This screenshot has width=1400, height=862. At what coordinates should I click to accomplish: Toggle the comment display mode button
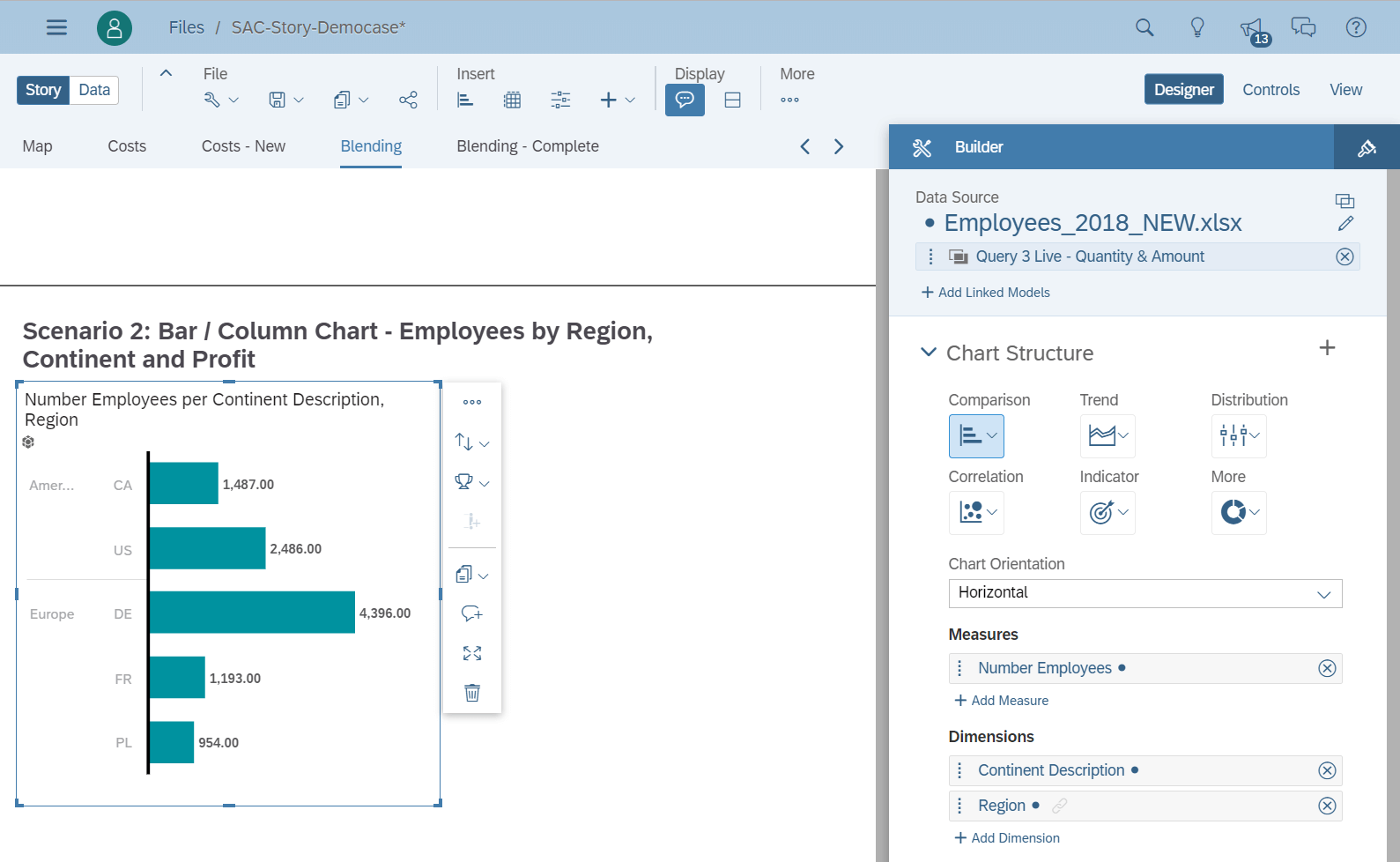[x=685, y=100]
